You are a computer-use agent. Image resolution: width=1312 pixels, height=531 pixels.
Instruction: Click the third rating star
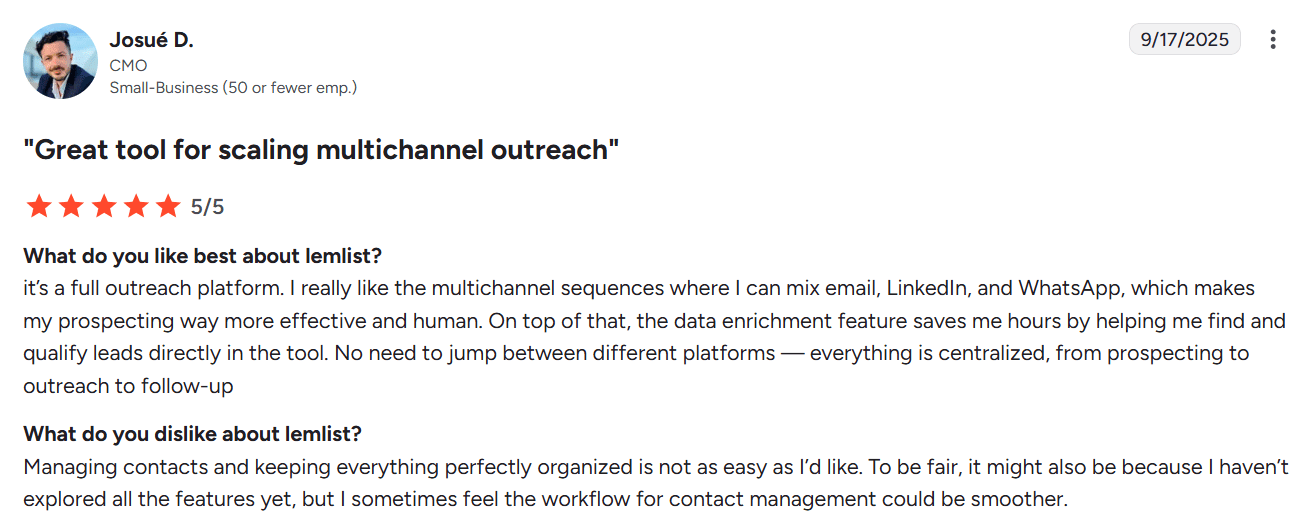[x=103, y=207]
